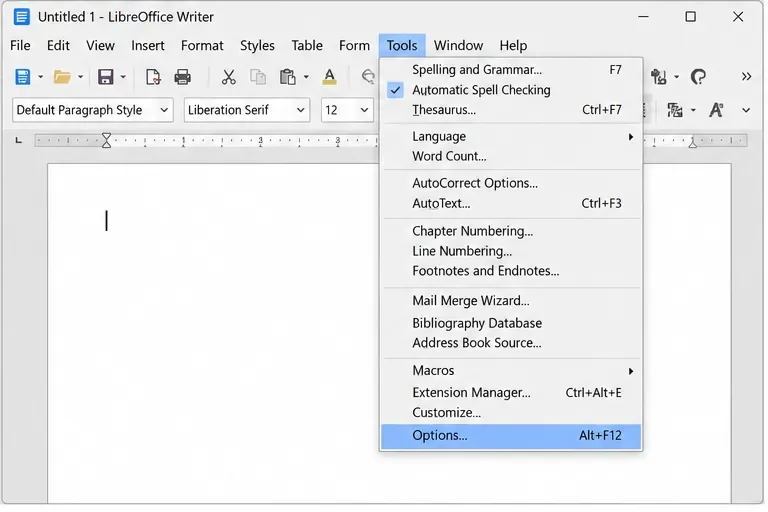Viewport: 768px width, 512px height.
Task: Open the Insert menu
Action: [x=147, y=46]
